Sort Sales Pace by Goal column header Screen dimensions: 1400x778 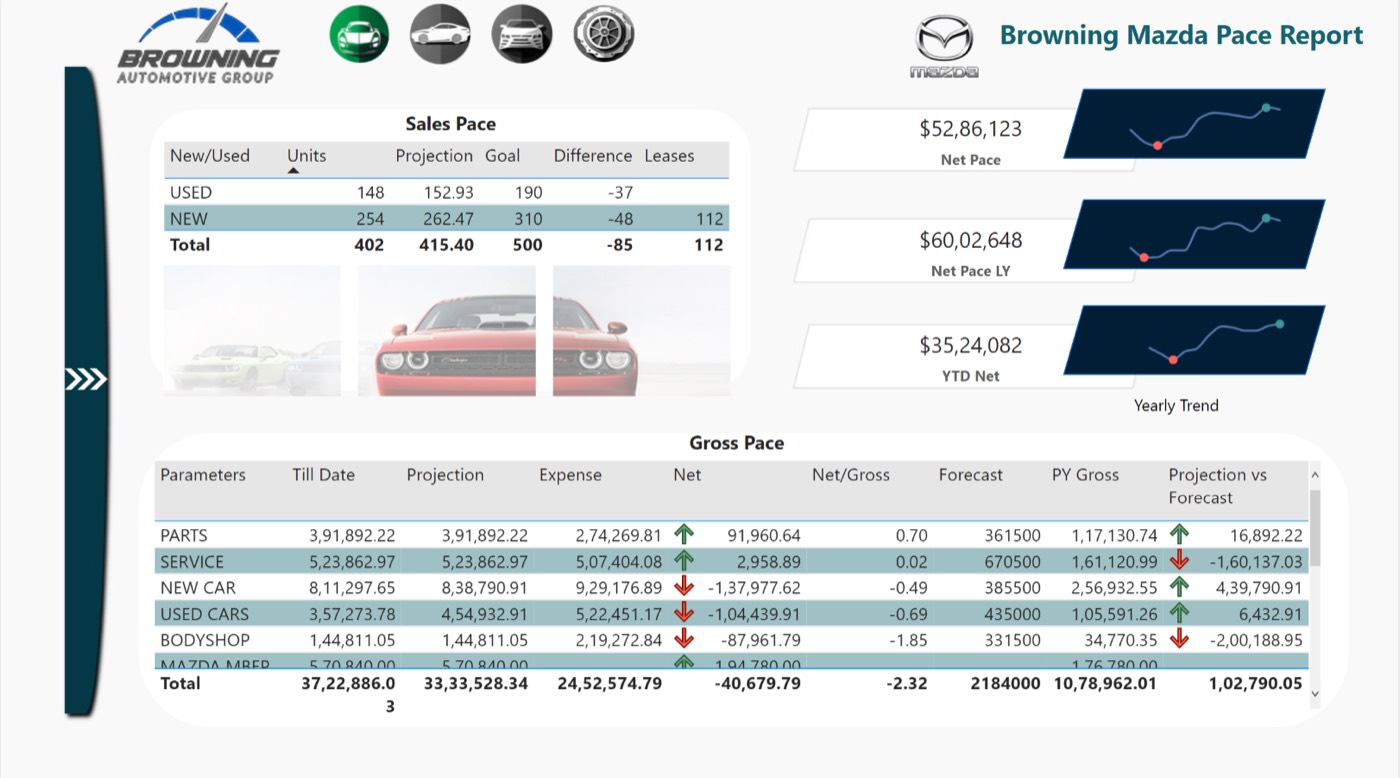tap(503, 156)
